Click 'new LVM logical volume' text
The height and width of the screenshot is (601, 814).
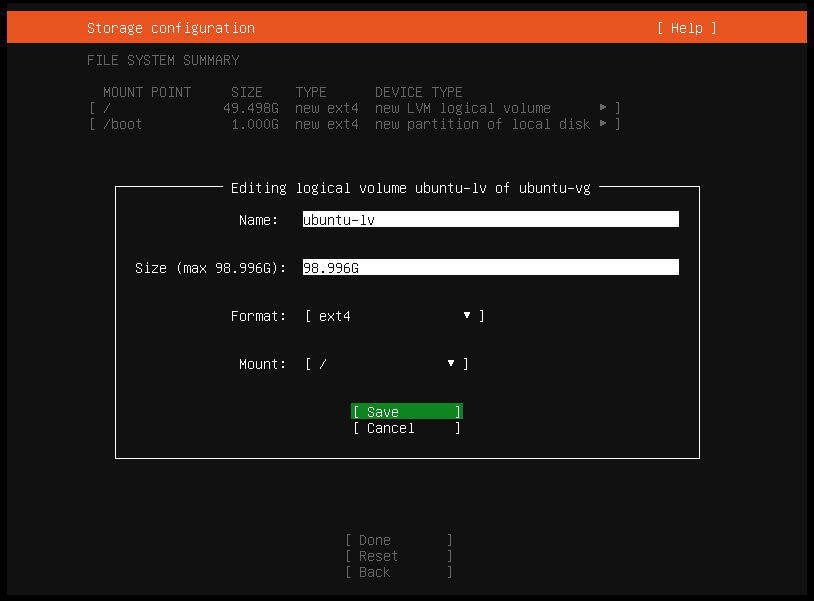click(463, 108)
